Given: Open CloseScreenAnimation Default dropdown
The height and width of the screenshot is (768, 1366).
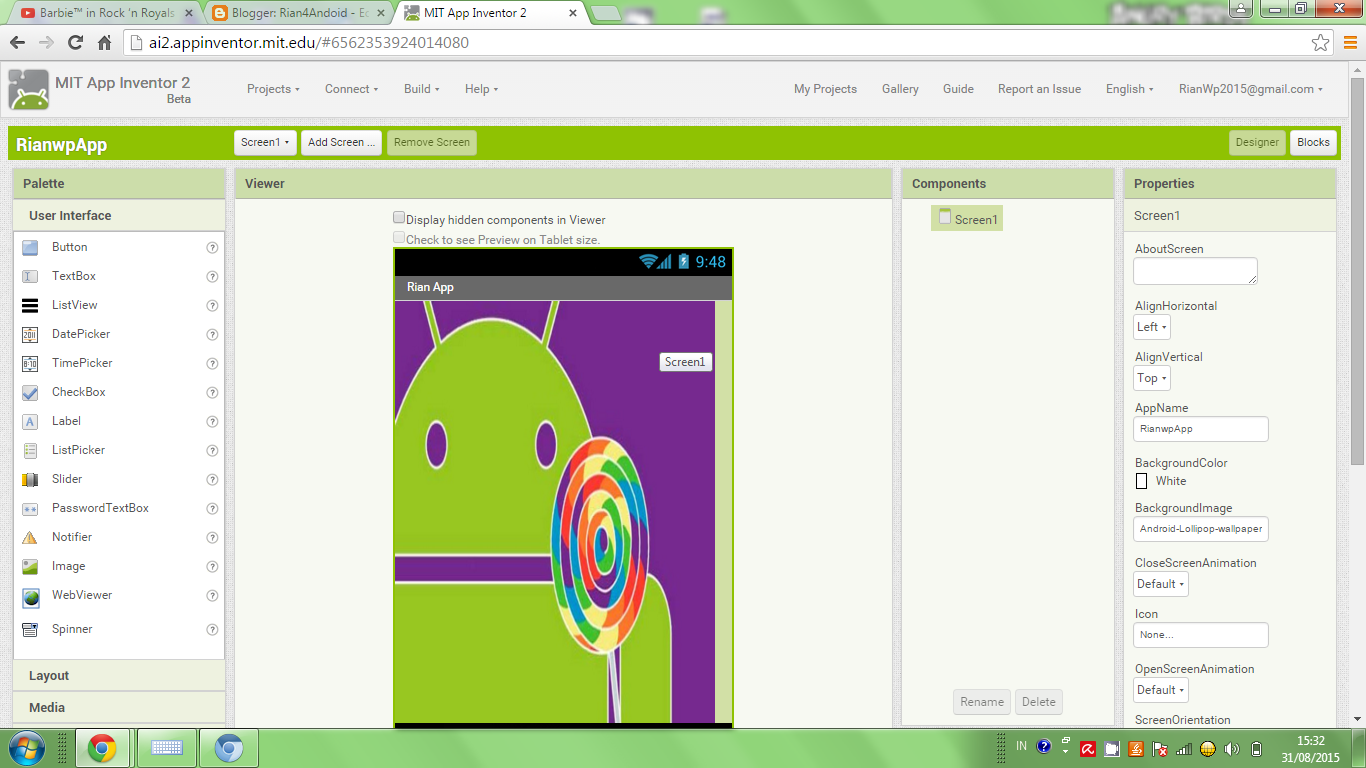Looking at the screenshot, I should (x=1160, y=584).
